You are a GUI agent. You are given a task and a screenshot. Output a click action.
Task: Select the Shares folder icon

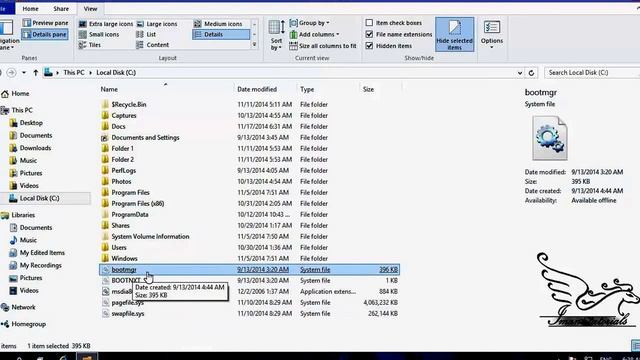[x=105, y=226]
